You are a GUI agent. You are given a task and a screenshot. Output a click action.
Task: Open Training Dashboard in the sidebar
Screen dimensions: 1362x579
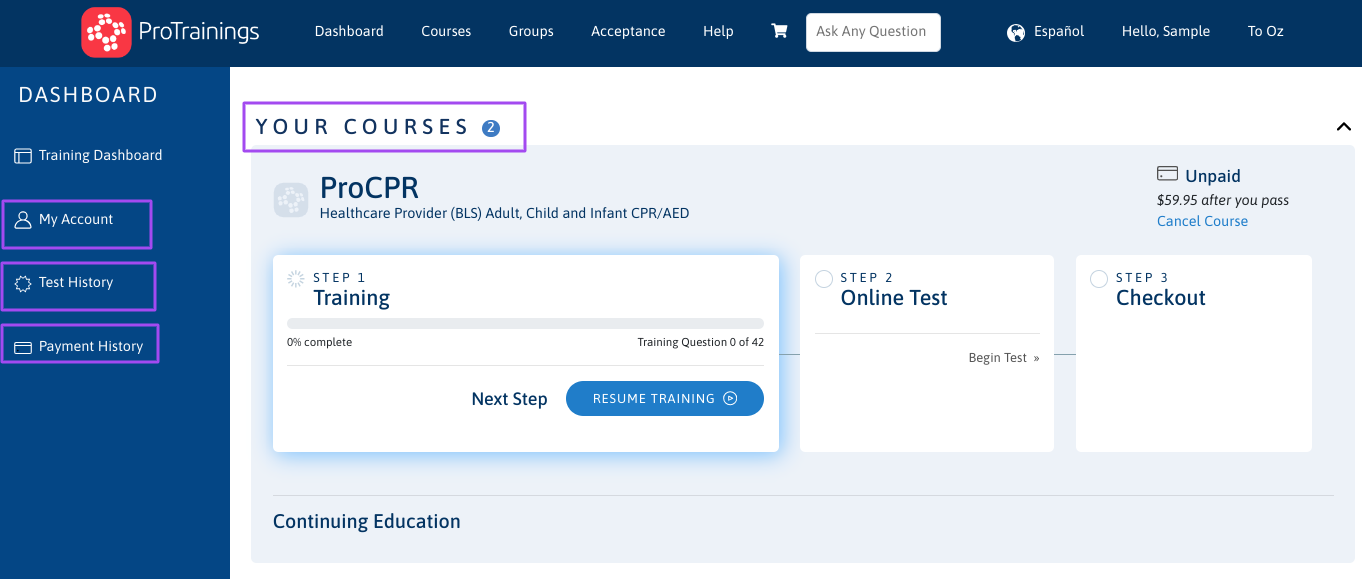pos(100,156)
